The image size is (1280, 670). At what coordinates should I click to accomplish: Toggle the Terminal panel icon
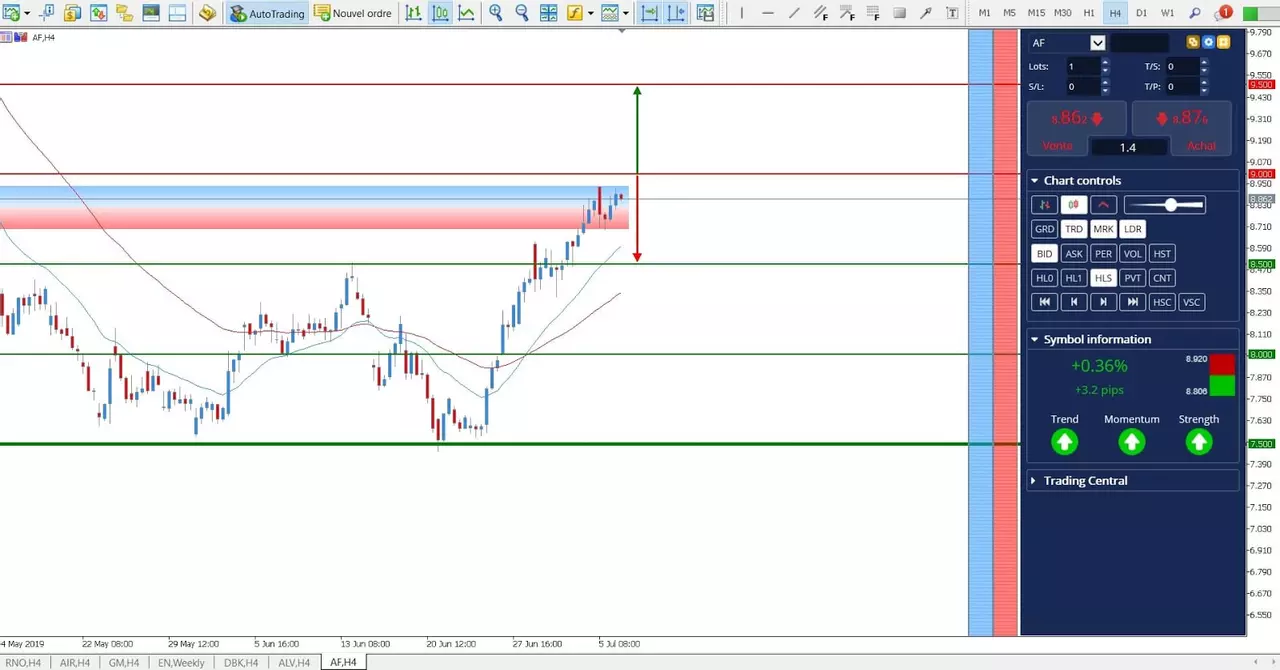pyautogui.click(x=150, y=13)
